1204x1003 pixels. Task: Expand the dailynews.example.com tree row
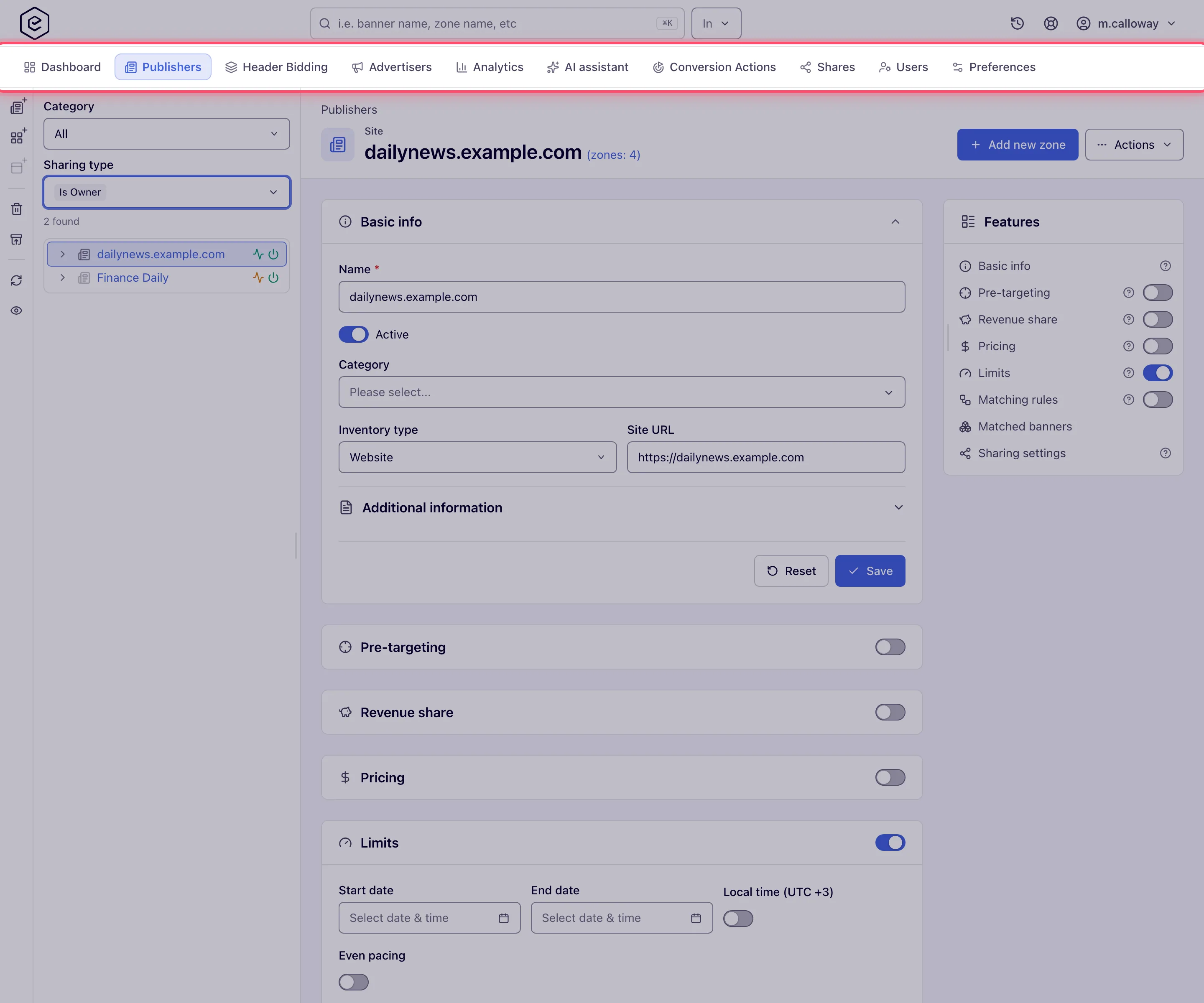coord(62,254)
